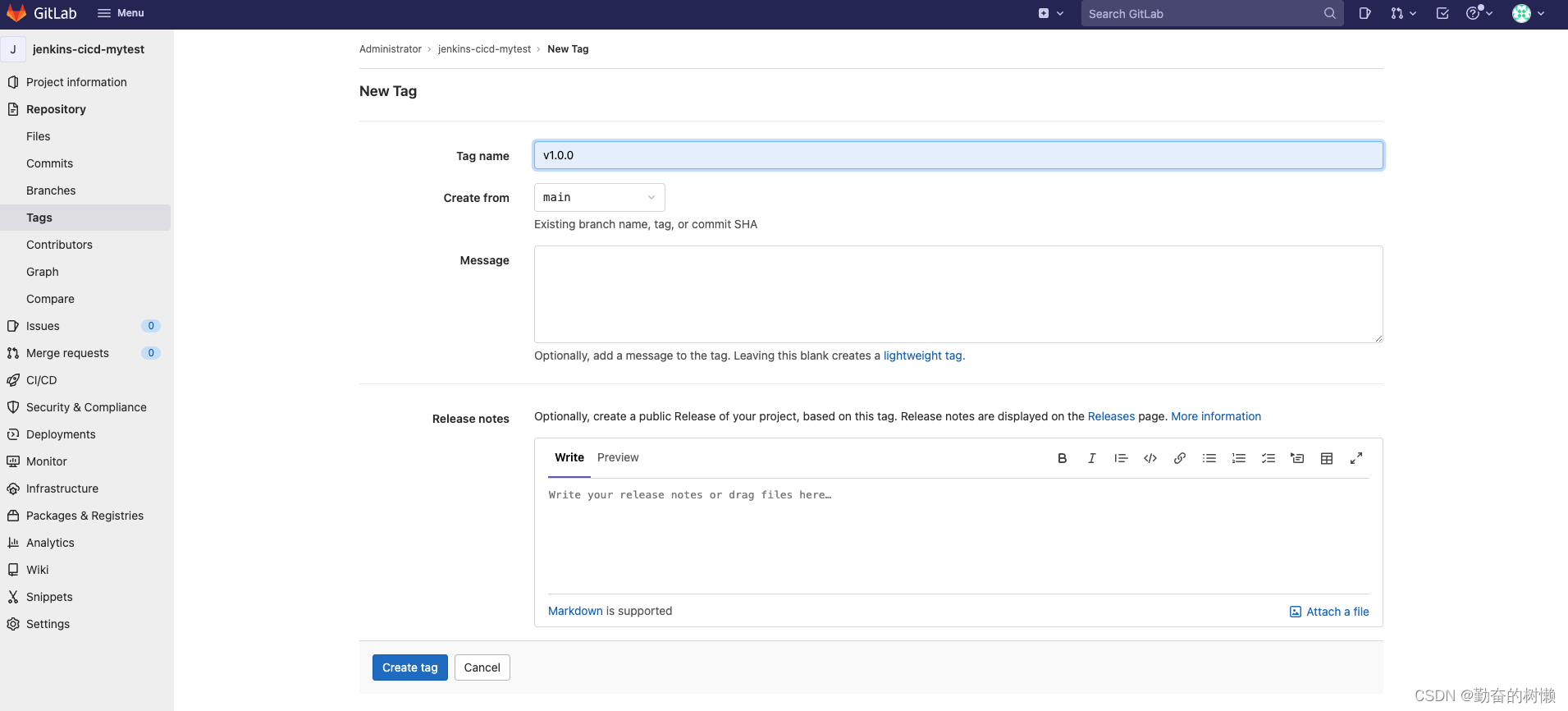This screenshot has height=711, width=1568.
Task: Click the Wiki book icon
Action: 13,570
